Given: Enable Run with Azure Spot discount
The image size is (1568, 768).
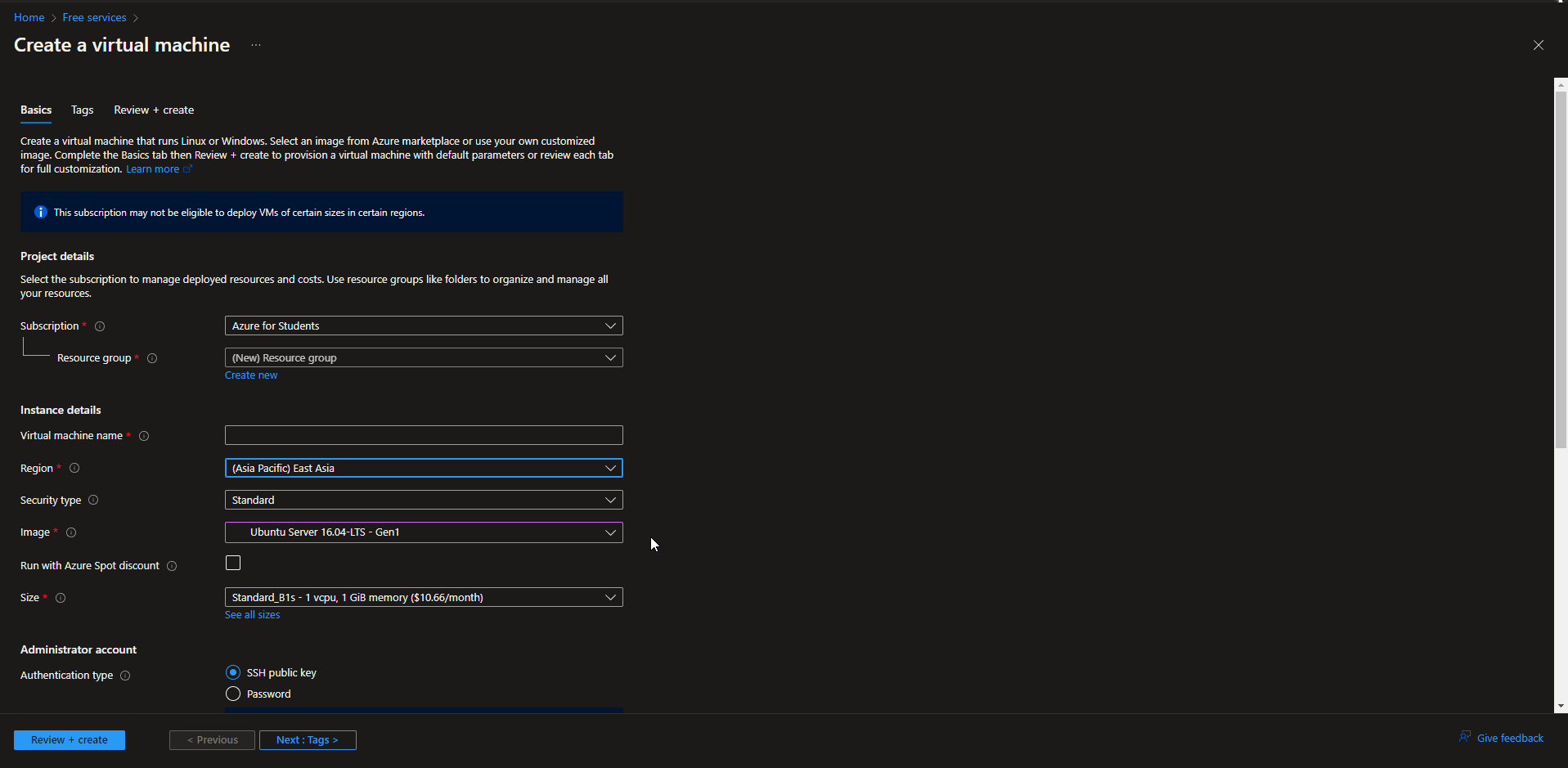Looking at the screenshot, I should (x=232, y=563).
